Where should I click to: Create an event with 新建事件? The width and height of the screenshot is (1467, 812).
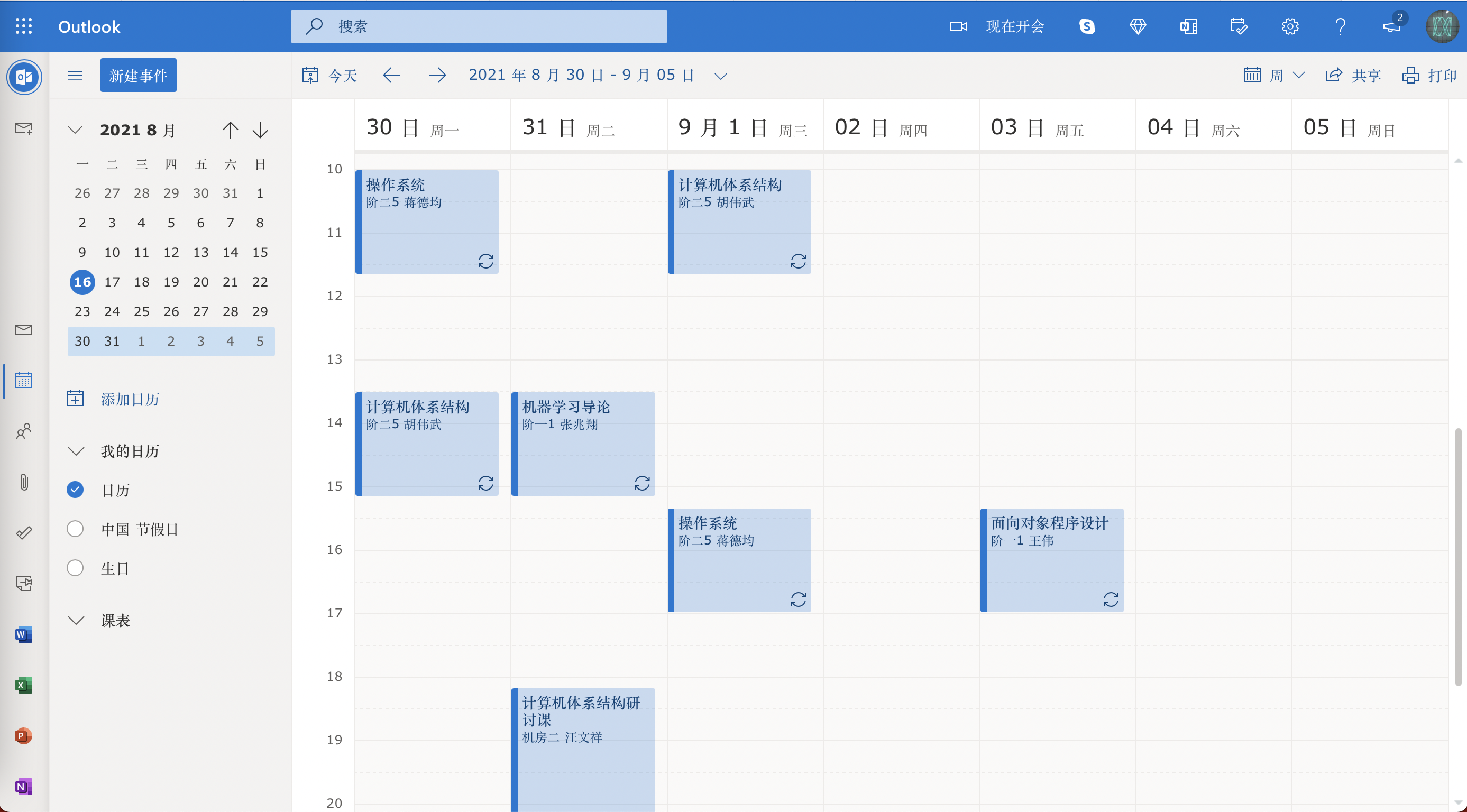[x=138, y=75]
